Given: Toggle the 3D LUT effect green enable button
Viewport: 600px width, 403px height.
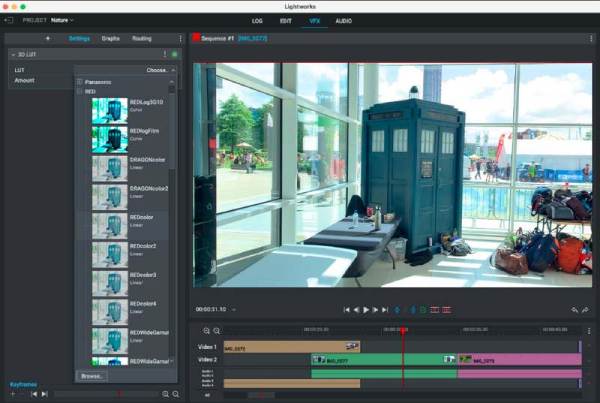Looking at the screenshot, I should pos(175,54).
